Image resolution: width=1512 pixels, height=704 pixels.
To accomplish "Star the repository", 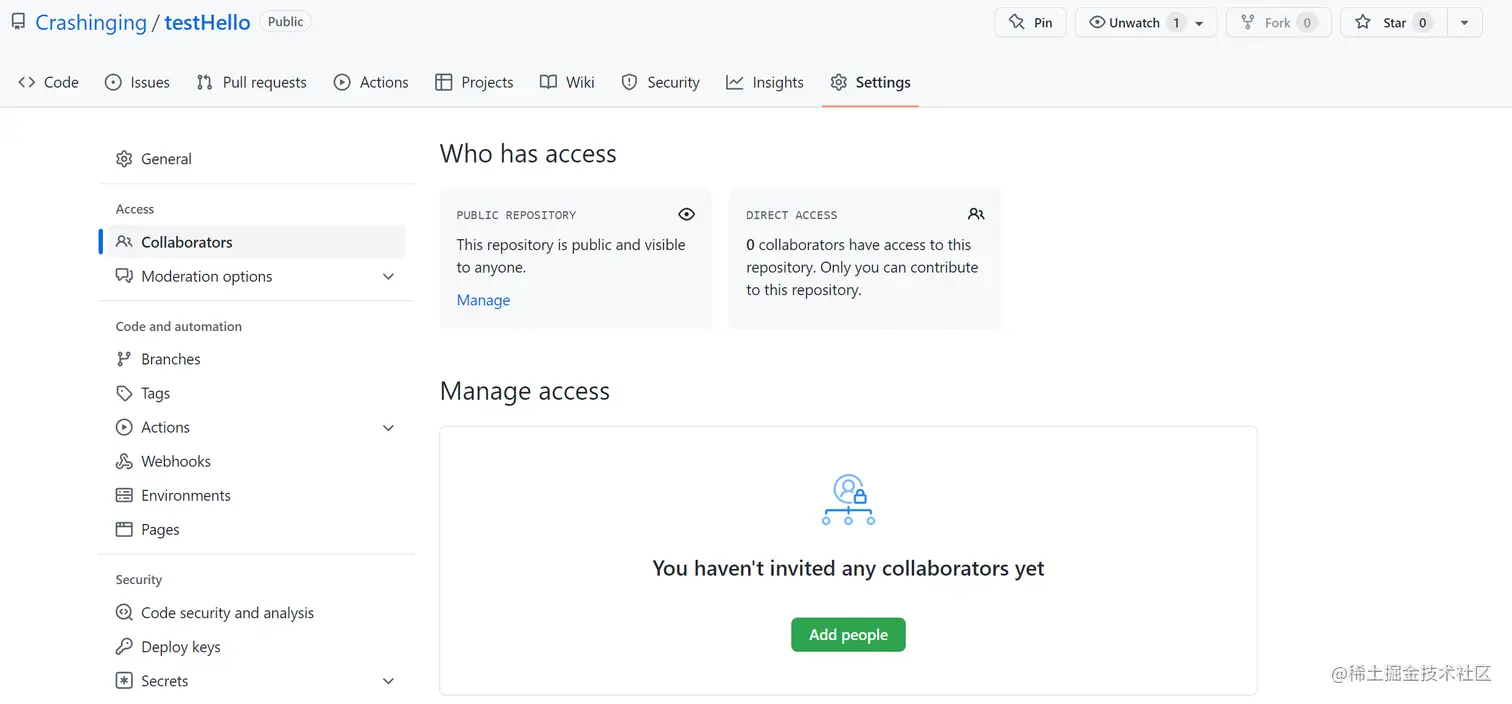I will coord(1394,22).
